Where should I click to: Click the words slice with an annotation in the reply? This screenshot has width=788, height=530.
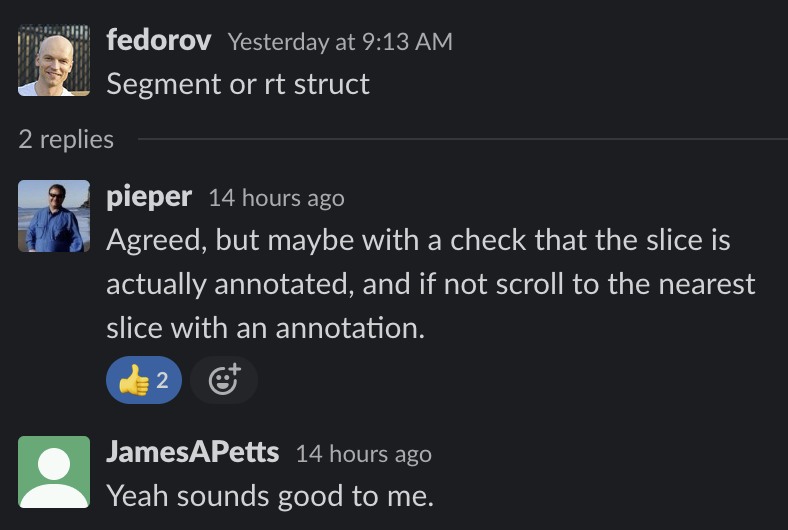click(x=265, y=328)
